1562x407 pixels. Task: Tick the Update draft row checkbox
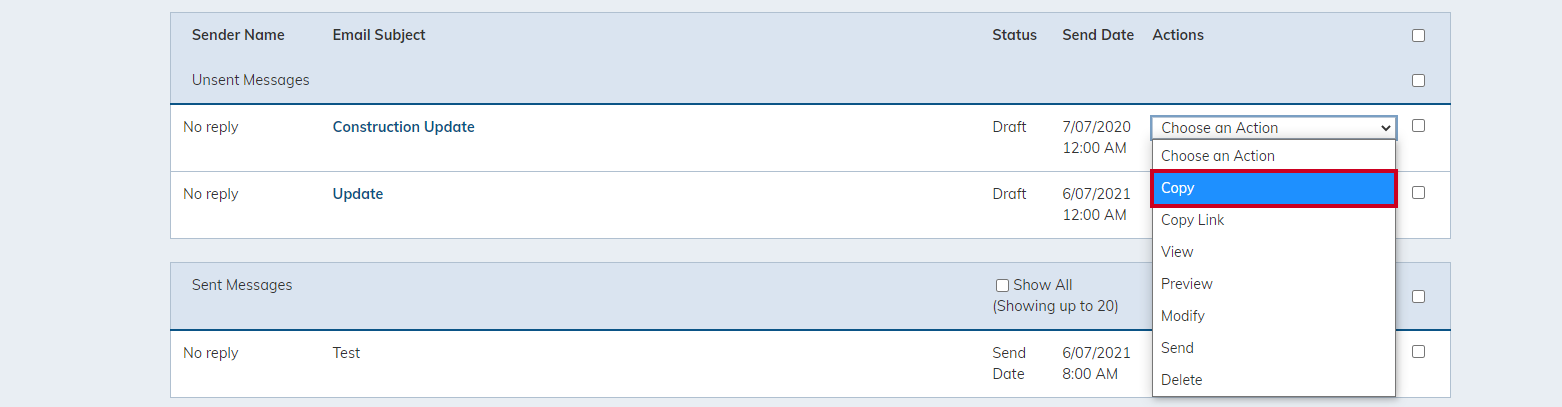click(x=1418, y=193)
